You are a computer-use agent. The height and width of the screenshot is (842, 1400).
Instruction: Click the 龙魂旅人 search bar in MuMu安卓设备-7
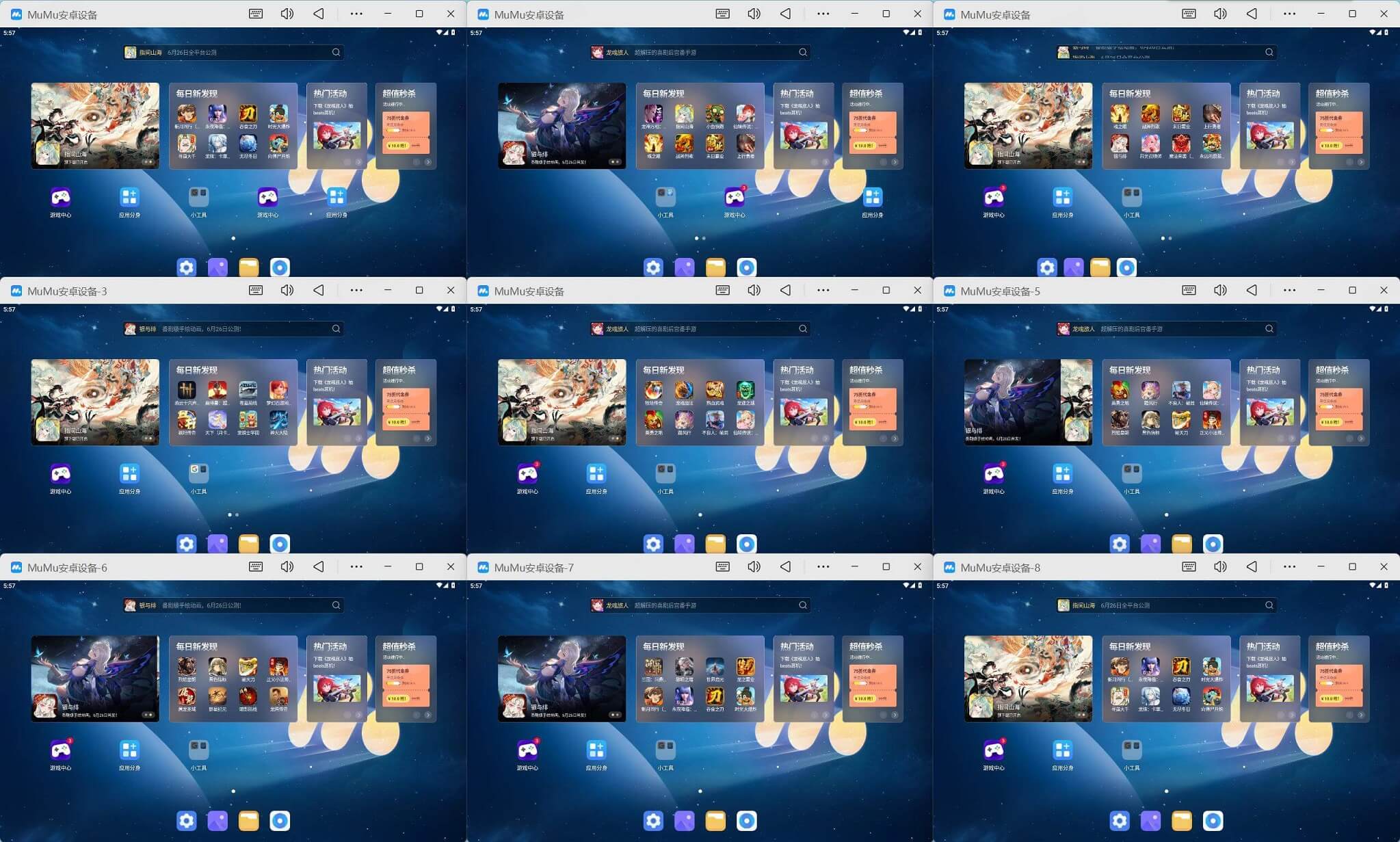(x=700, y=605)
